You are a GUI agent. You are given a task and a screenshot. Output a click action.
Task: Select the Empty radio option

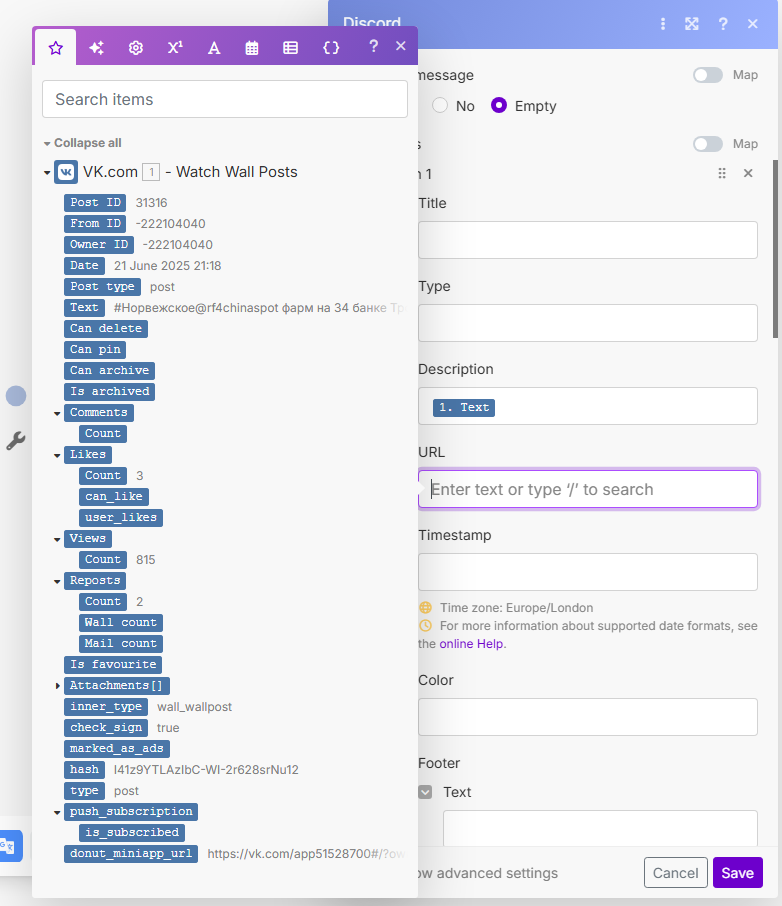499,106
